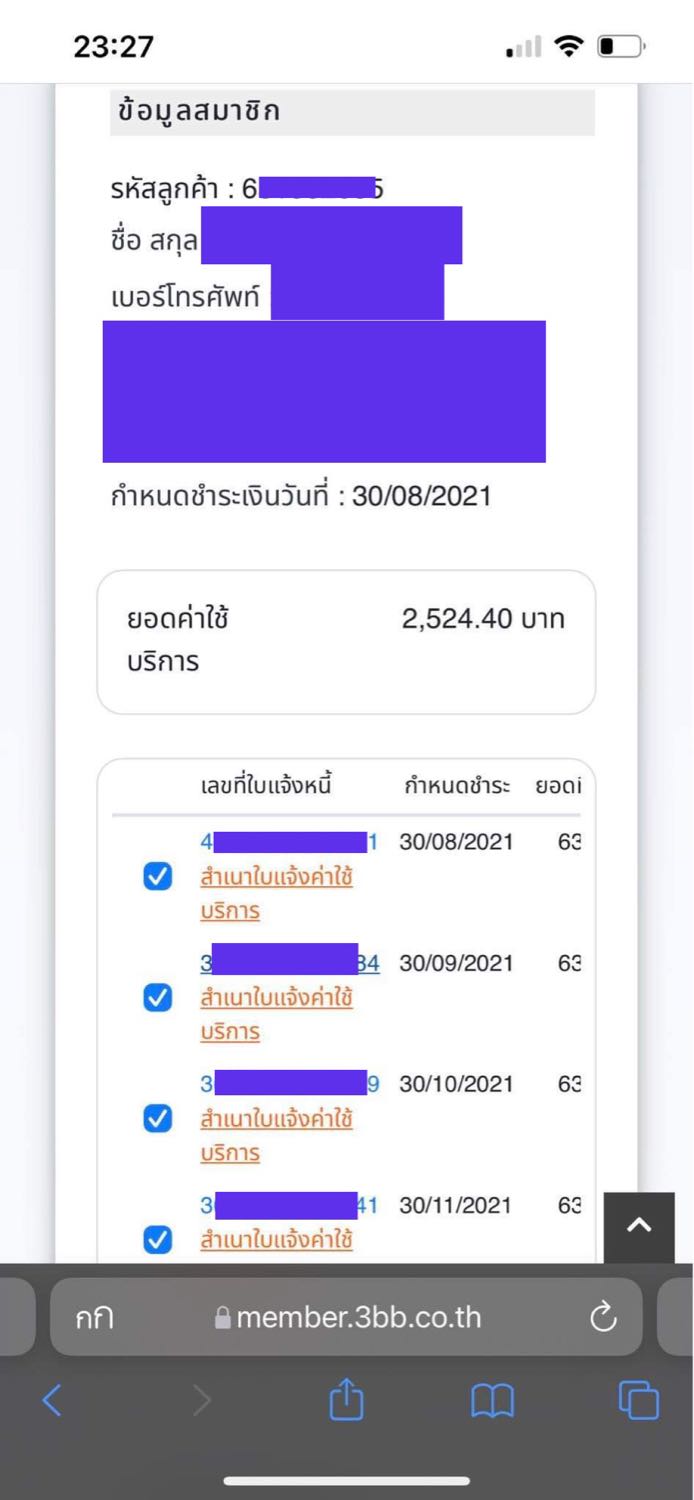Image resolution: width=694 pixels, height=1500 pixels.
Task: Toggle the checkbox for invoice due 30/11/2021
Action: pyautogui.click(x=158, y=1240)
